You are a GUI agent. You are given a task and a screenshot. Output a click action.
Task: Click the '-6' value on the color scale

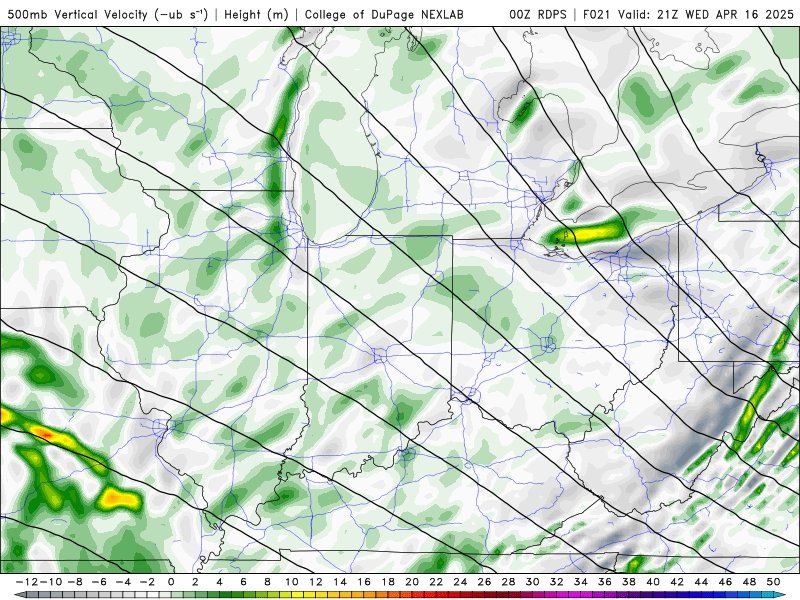[x=98, y=582]
